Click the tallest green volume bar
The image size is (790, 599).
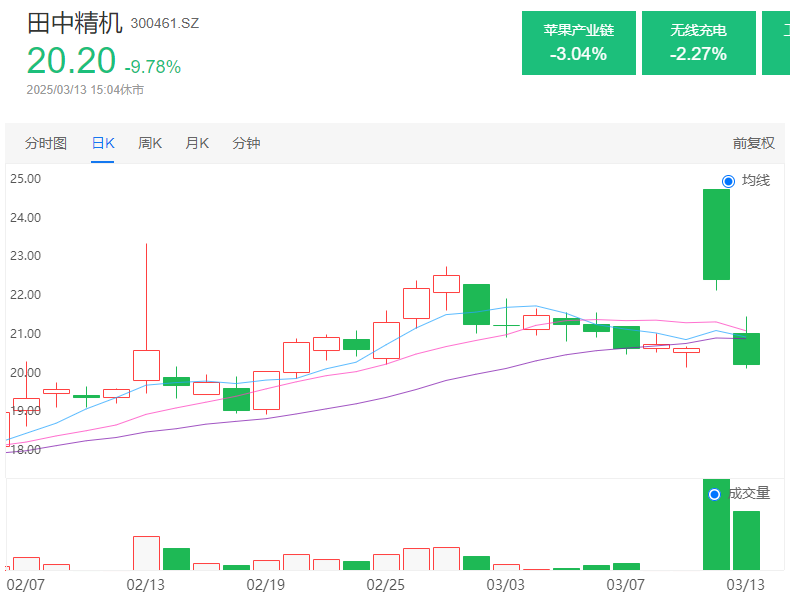coord(716,524)
